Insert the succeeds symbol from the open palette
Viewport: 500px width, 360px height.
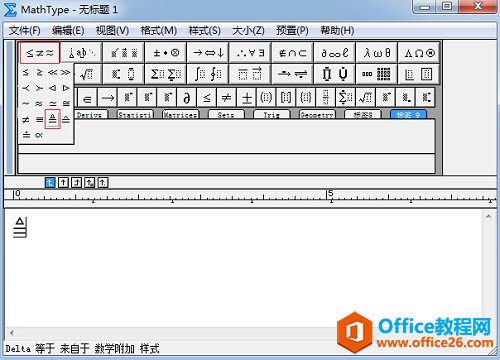pyautogui.click(x=39, y=88)
